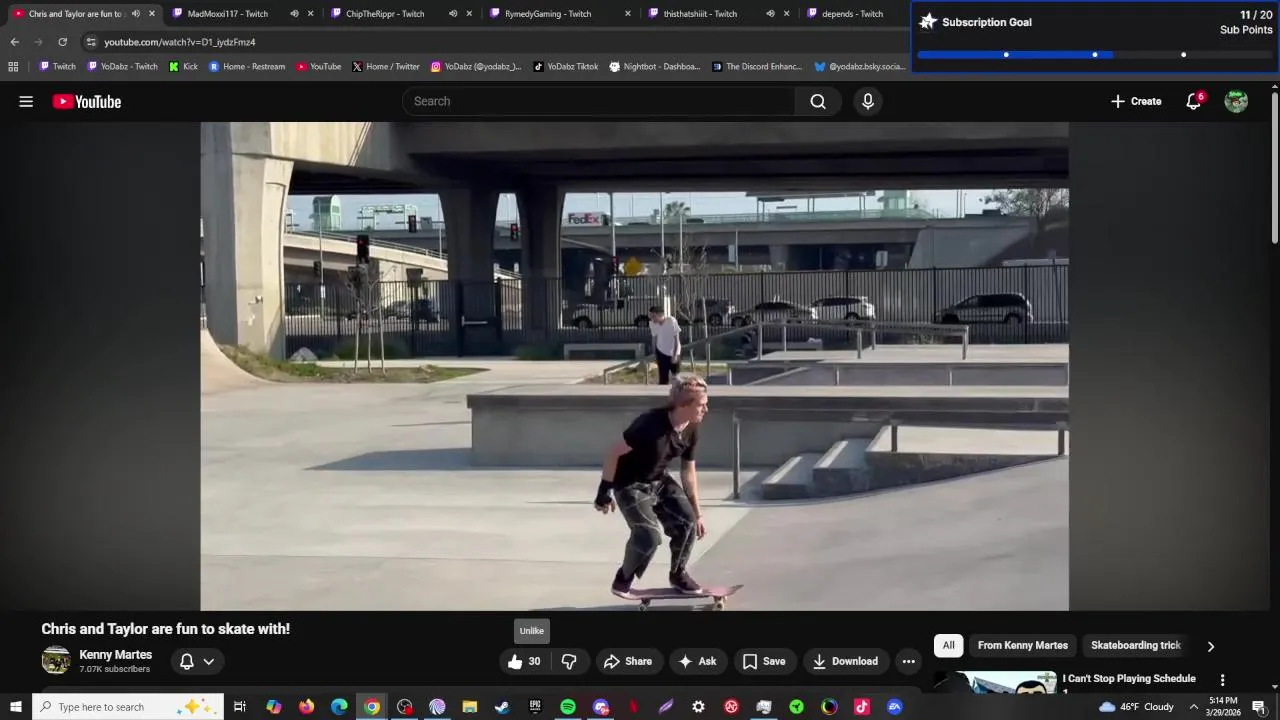The width and height of the screenshot is (1280, 720).
Task: Switch to the MadMoxxi117 Twitch tab
Action: click(228, 14)
